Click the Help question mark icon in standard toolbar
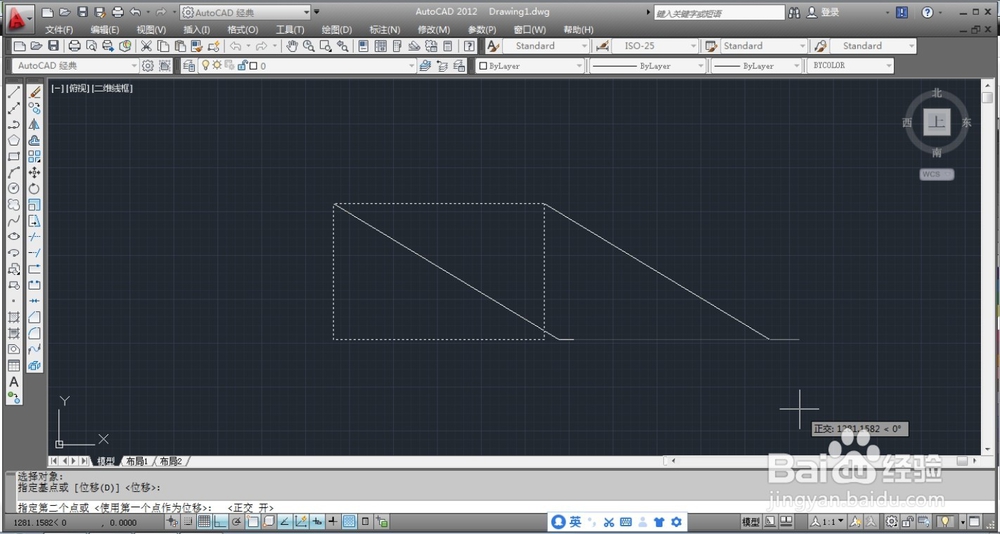 tap(469, 46)
